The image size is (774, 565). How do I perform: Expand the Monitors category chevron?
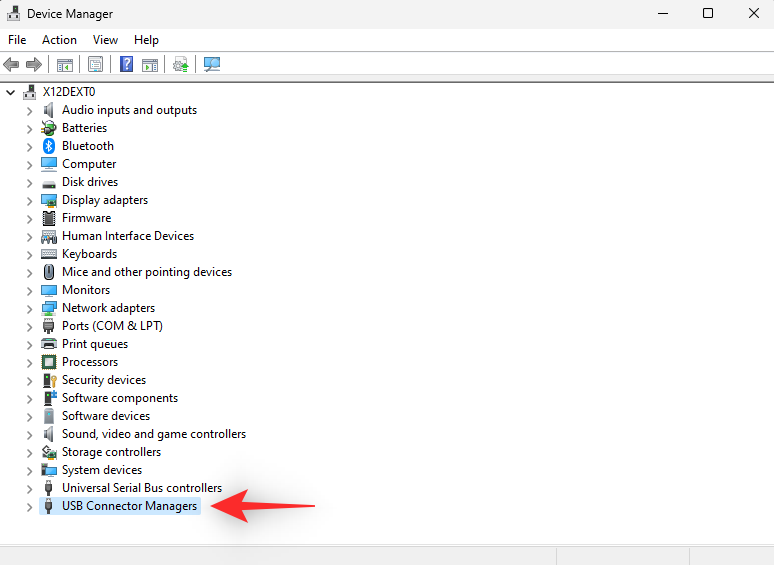click(x=29, y=291)
